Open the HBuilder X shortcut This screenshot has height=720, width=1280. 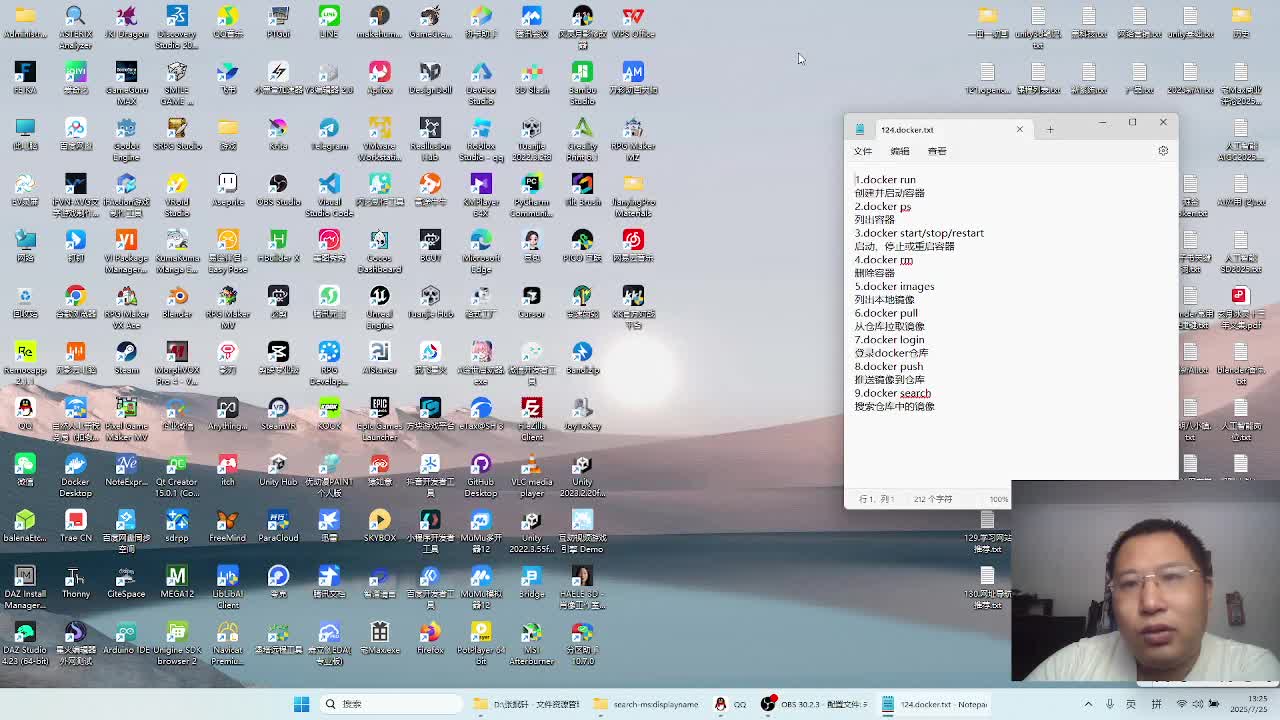tap(278, 246)
